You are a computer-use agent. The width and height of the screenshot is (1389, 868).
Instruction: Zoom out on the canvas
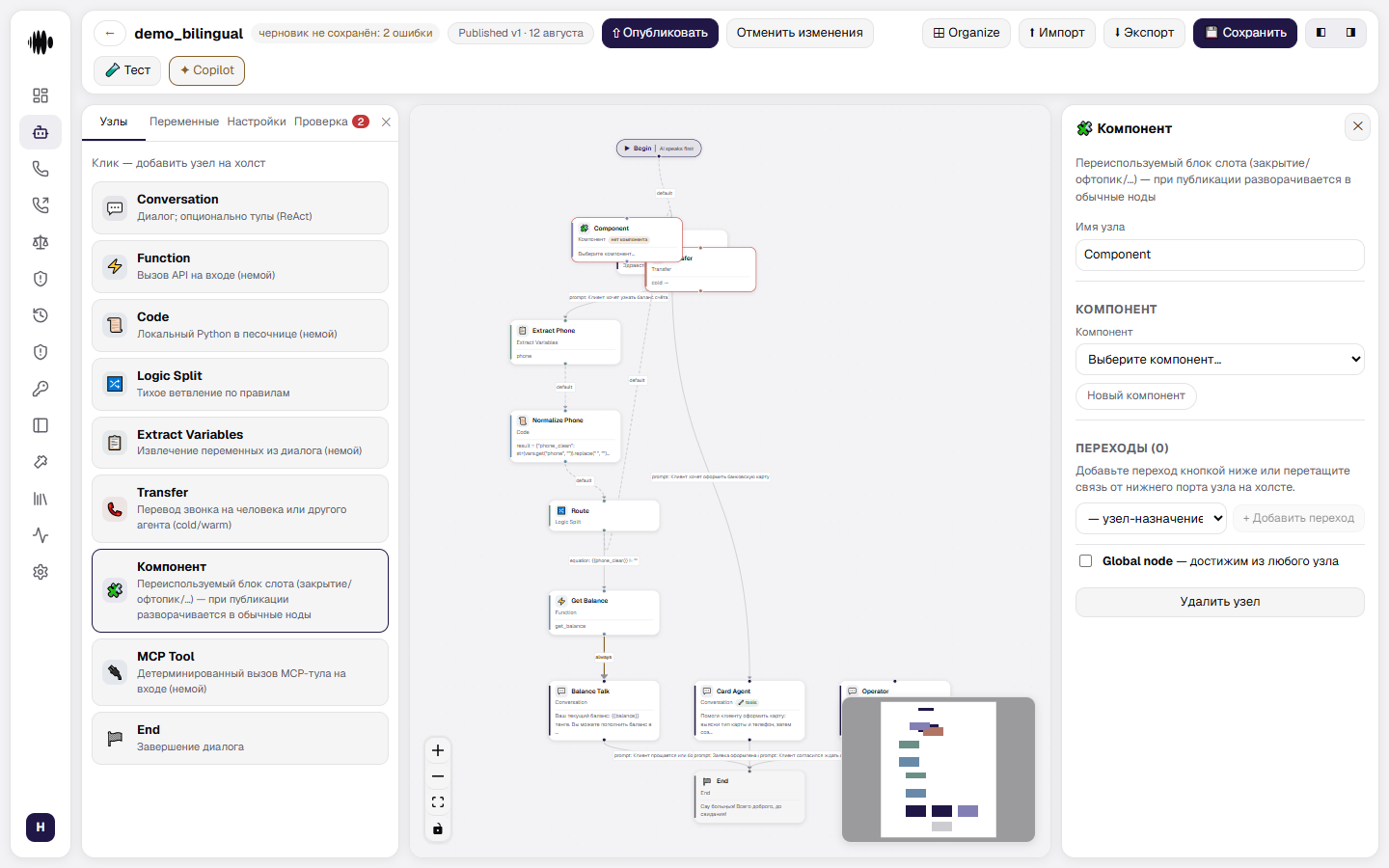tap(438, 776)
